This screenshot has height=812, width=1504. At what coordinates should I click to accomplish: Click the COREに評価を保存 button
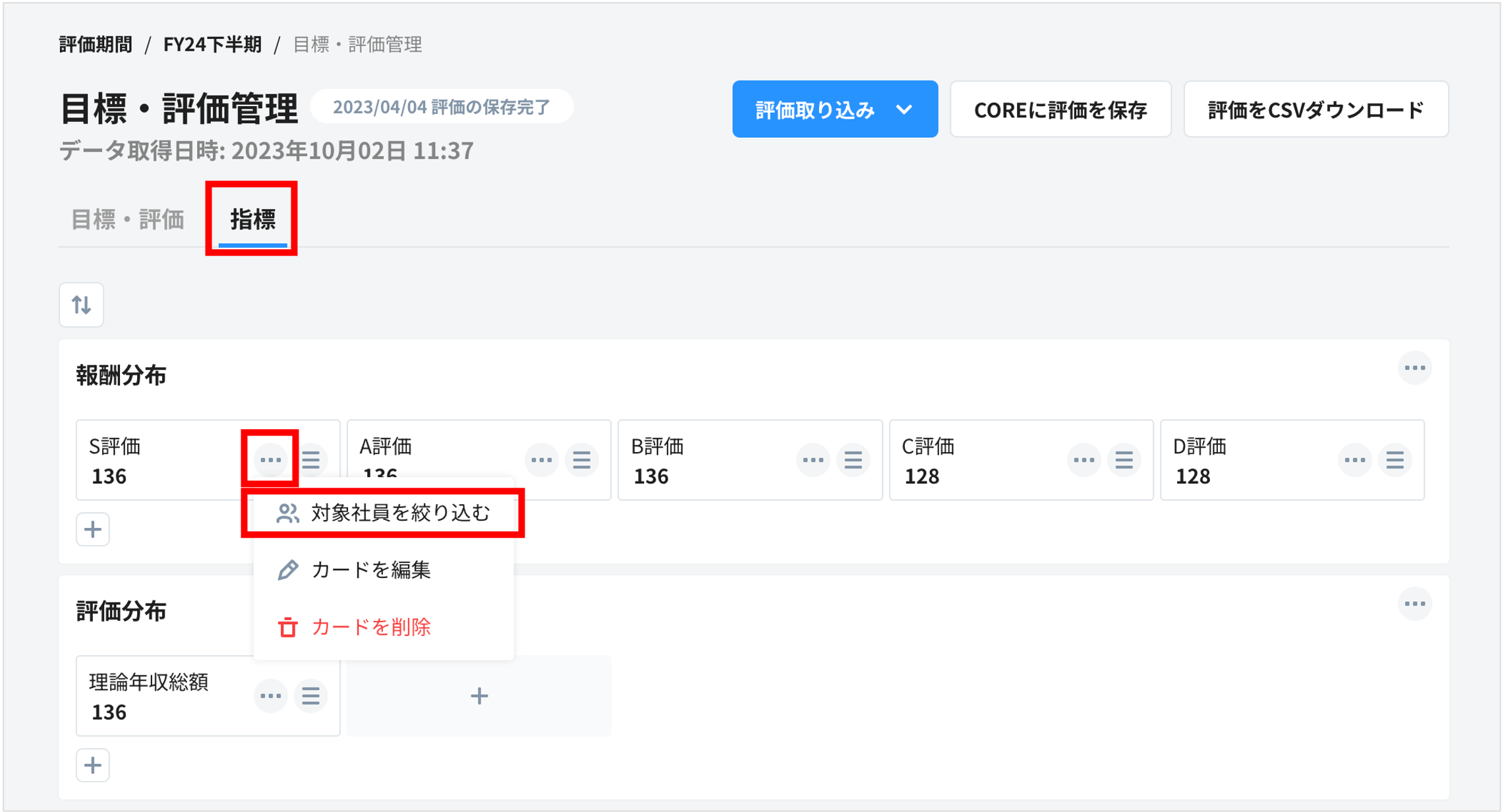coord(1060,109)
